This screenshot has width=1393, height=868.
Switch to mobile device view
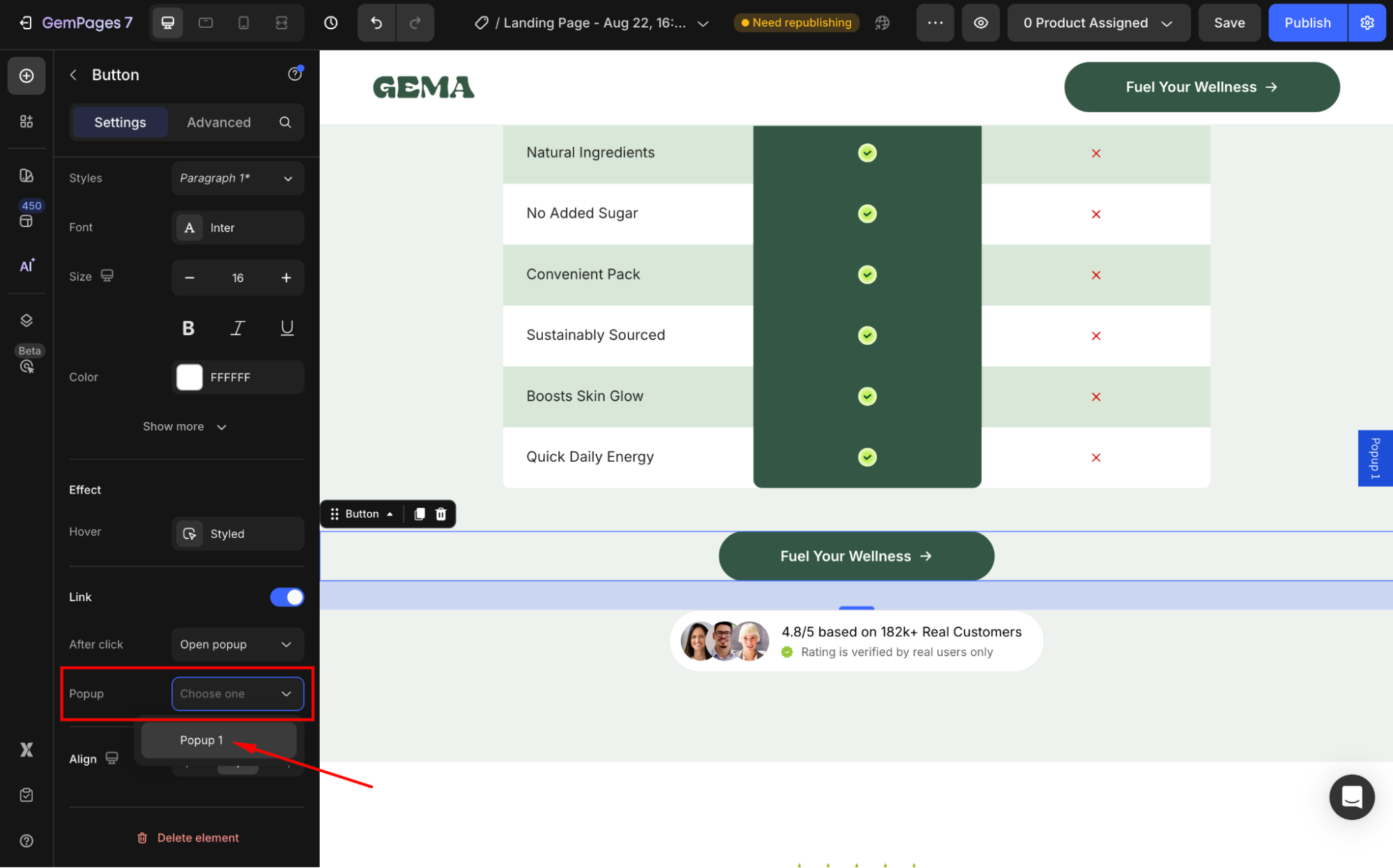[243, 23]
